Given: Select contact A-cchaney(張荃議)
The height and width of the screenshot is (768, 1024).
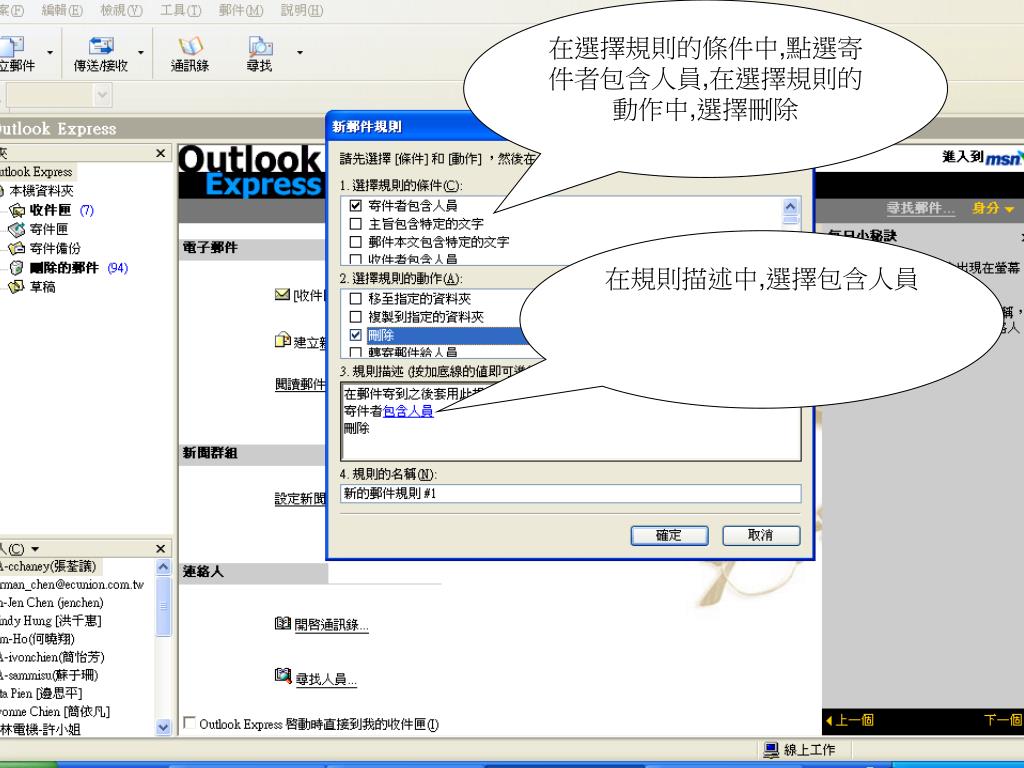Looking at the screenshot, I should pyautogui.click(x=48, y=566).
